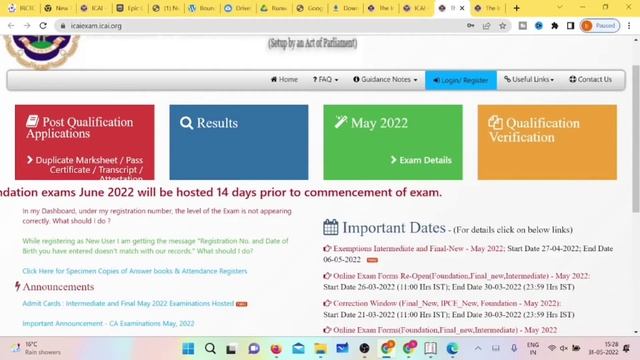Go to Home in the navigation bar

tap(284, 80)
